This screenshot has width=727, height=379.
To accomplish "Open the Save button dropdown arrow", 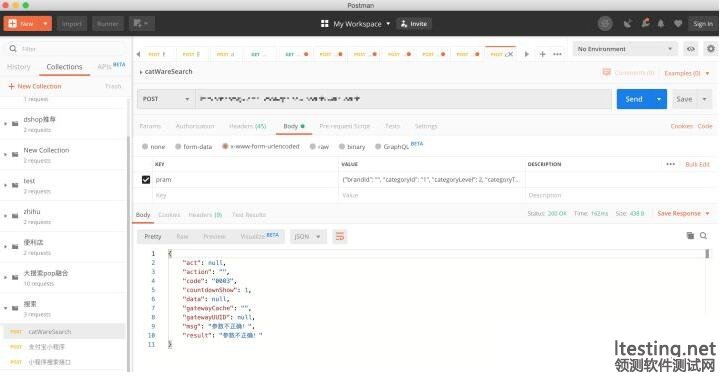I will 705,99.
